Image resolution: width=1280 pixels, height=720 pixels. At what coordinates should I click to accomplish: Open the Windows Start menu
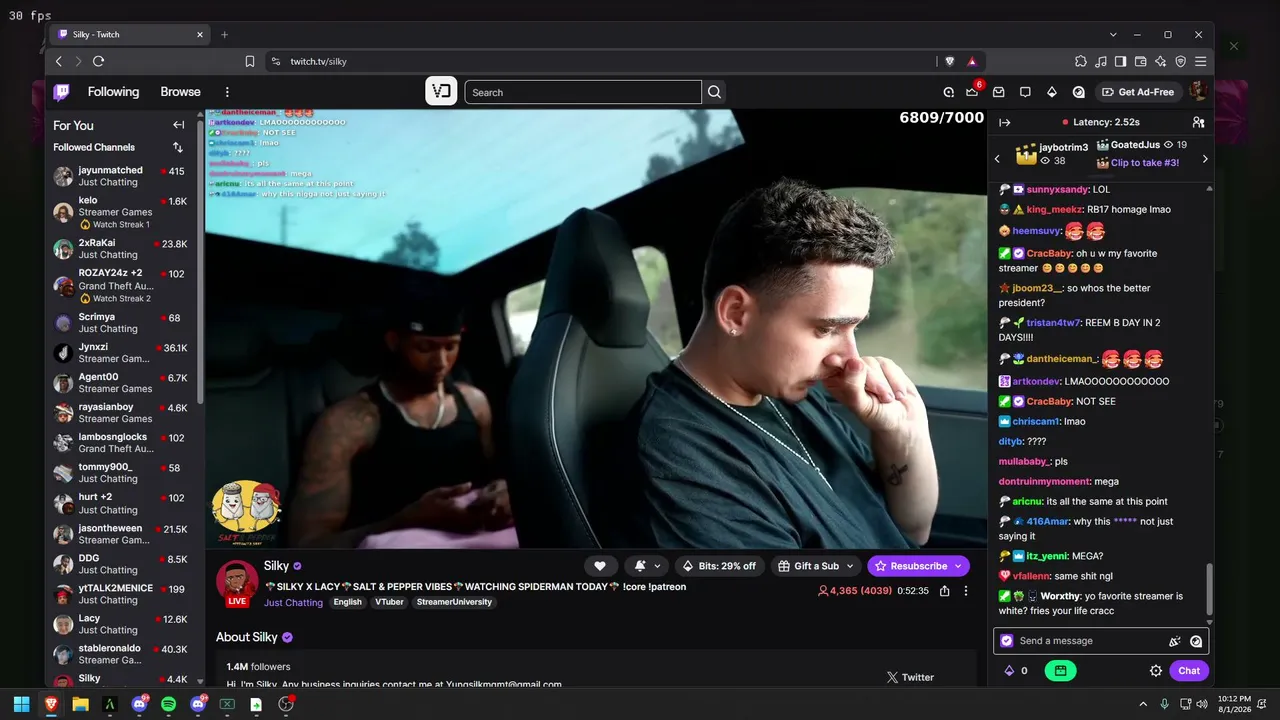(x=21, y=704)
